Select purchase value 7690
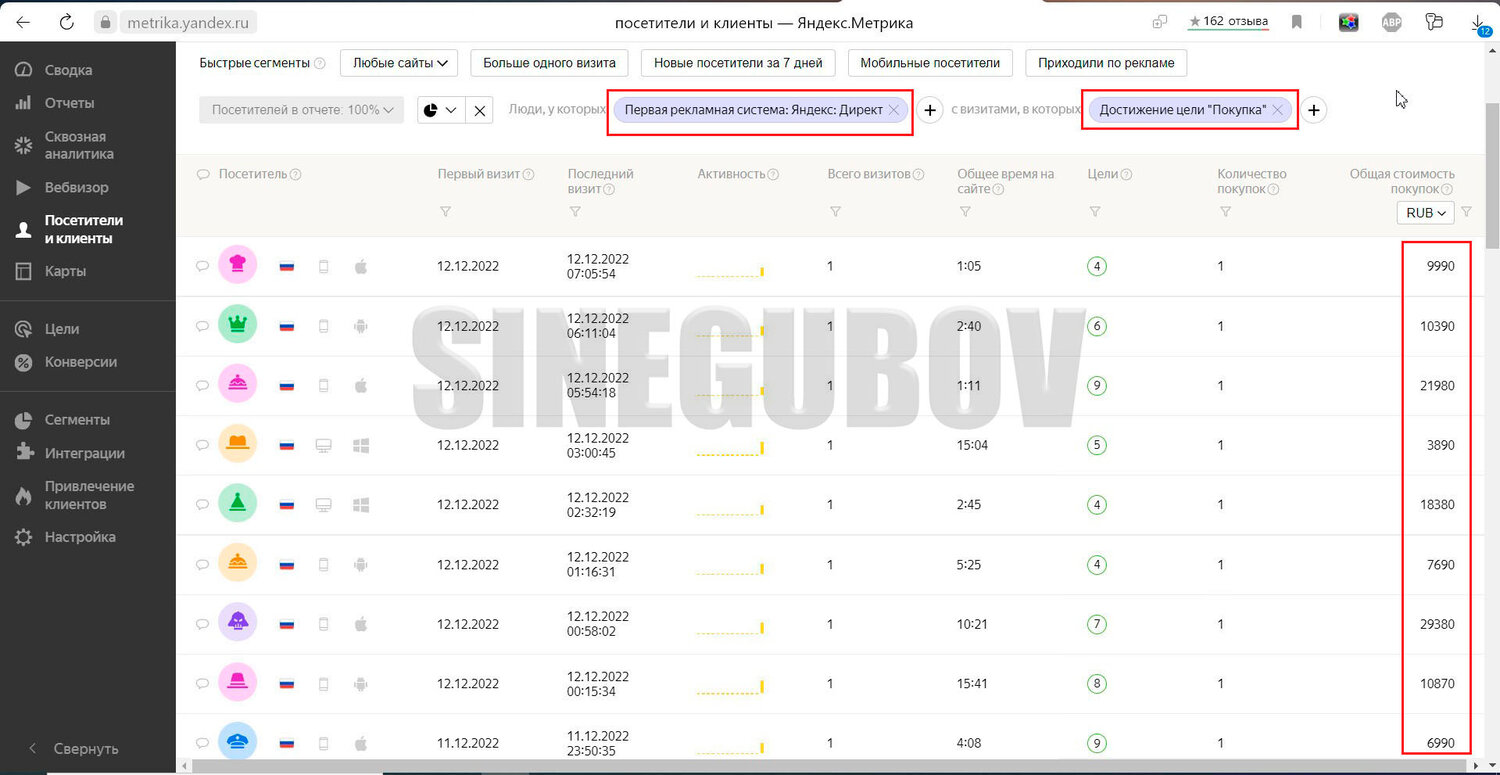Screen dimensions: 1500x775 tap(1441, 564)
